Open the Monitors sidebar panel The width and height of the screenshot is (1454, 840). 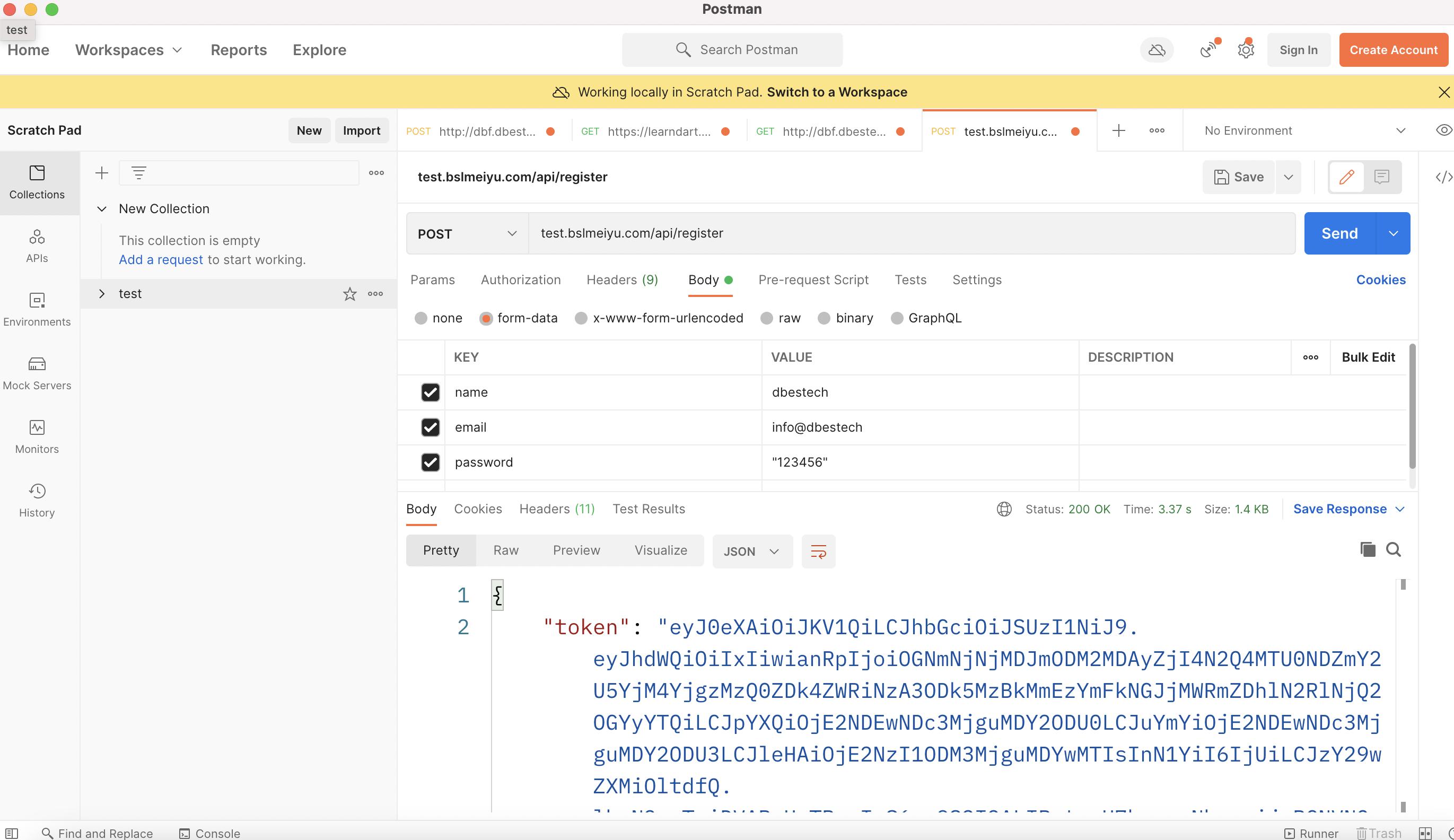pos(37,436)
